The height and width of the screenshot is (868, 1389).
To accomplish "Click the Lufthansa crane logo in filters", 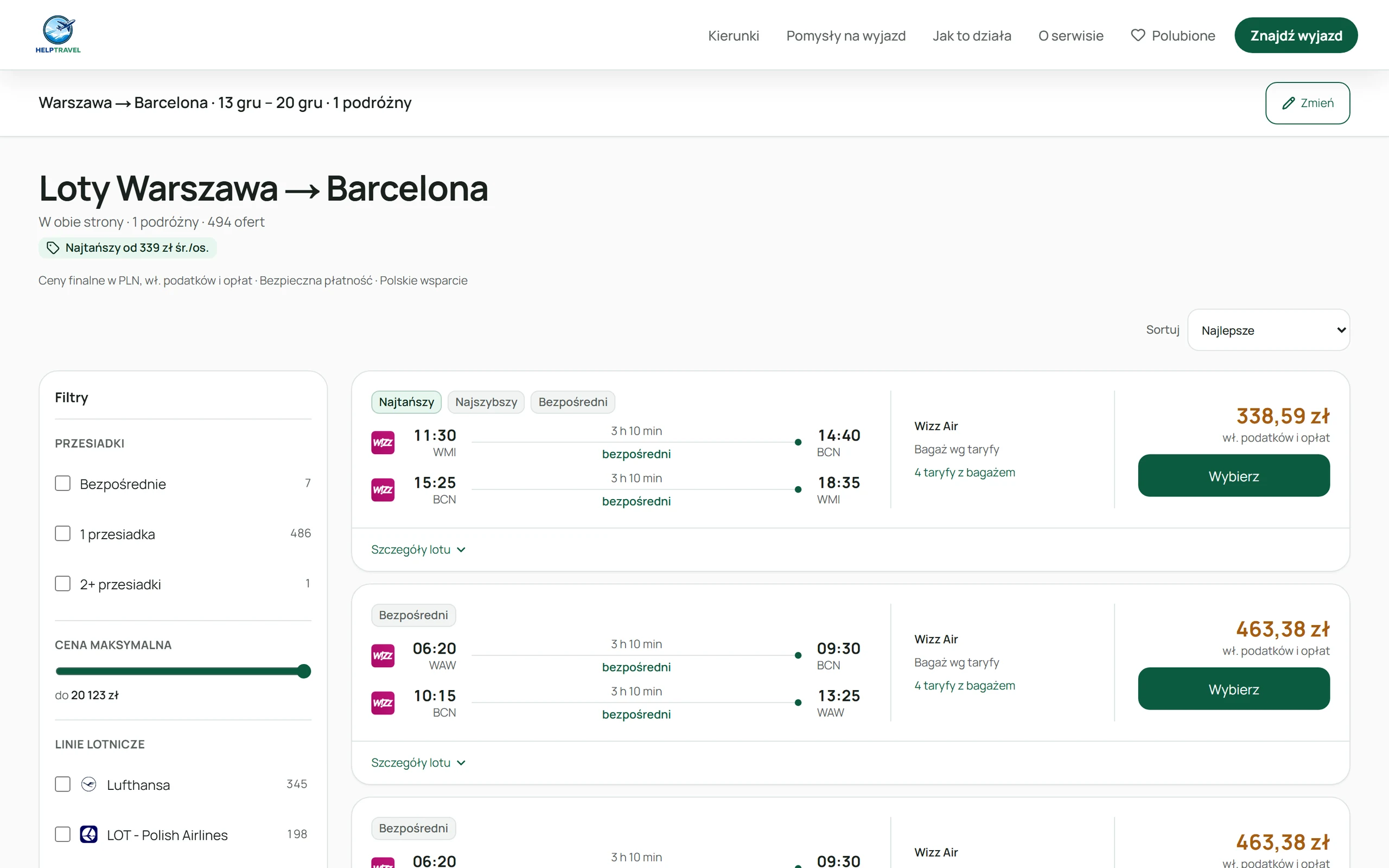I will click(x=88, y=784).
